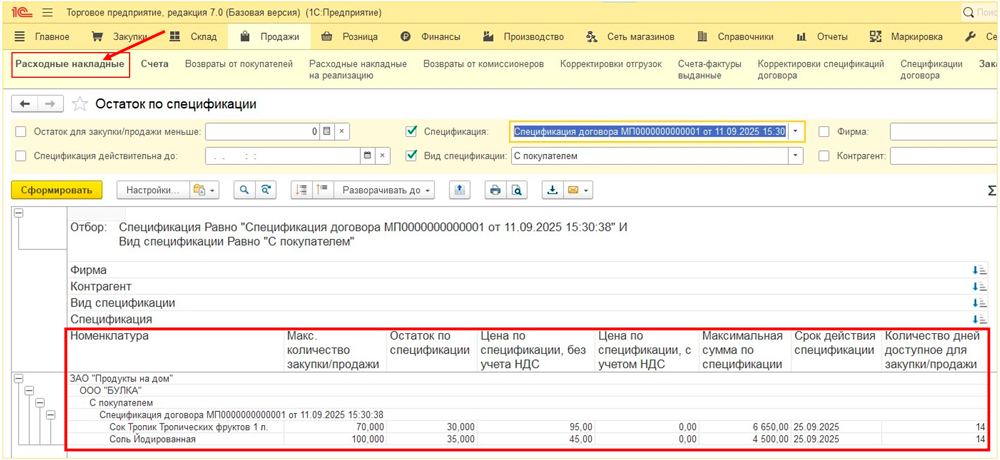Click the back navigation arrow
The height and width of the screenshot is (460, 1000).
tap(25, 104)
